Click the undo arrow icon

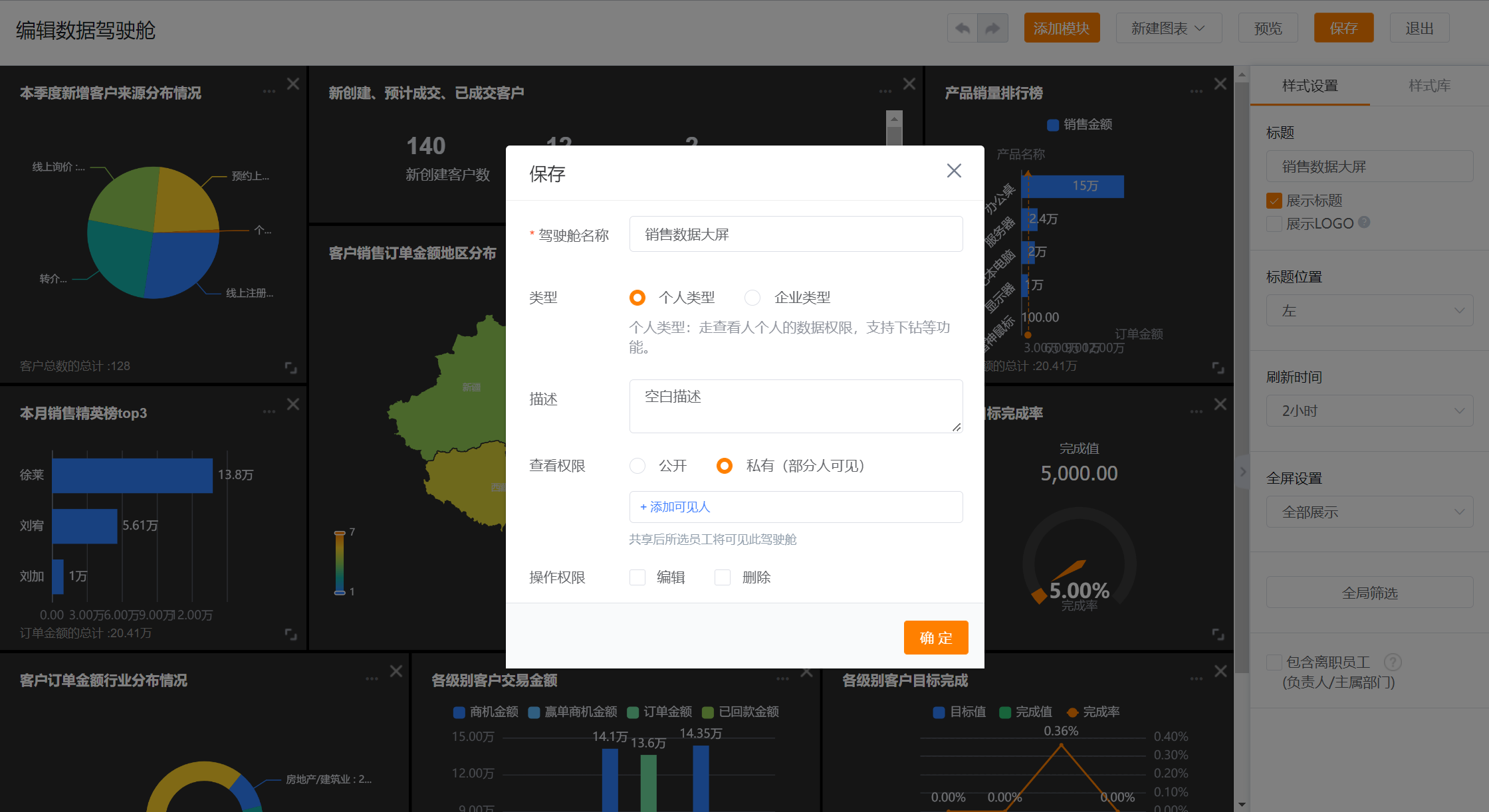point(963,29)
